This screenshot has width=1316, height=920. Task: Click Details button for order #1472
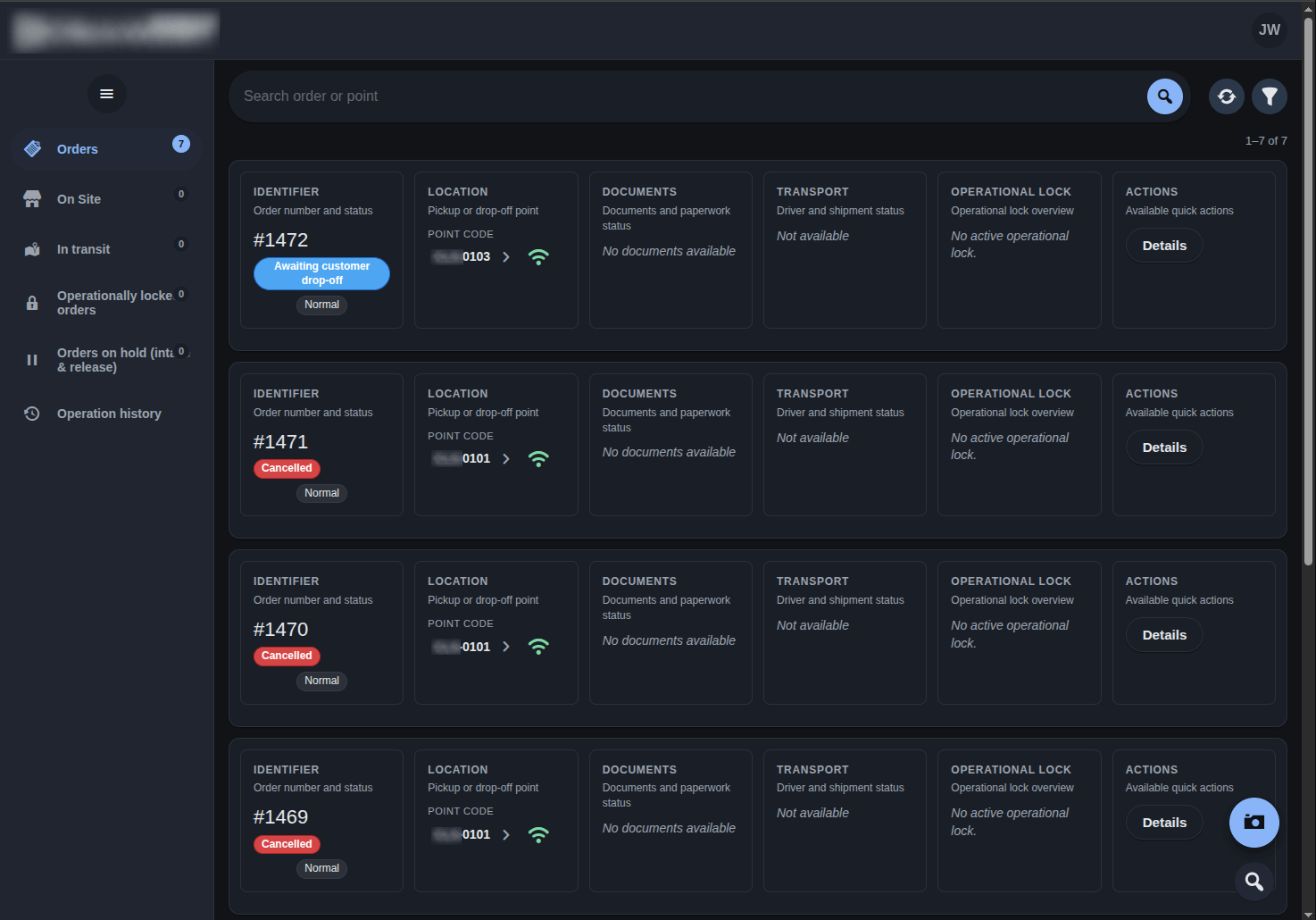(1164, 246)
